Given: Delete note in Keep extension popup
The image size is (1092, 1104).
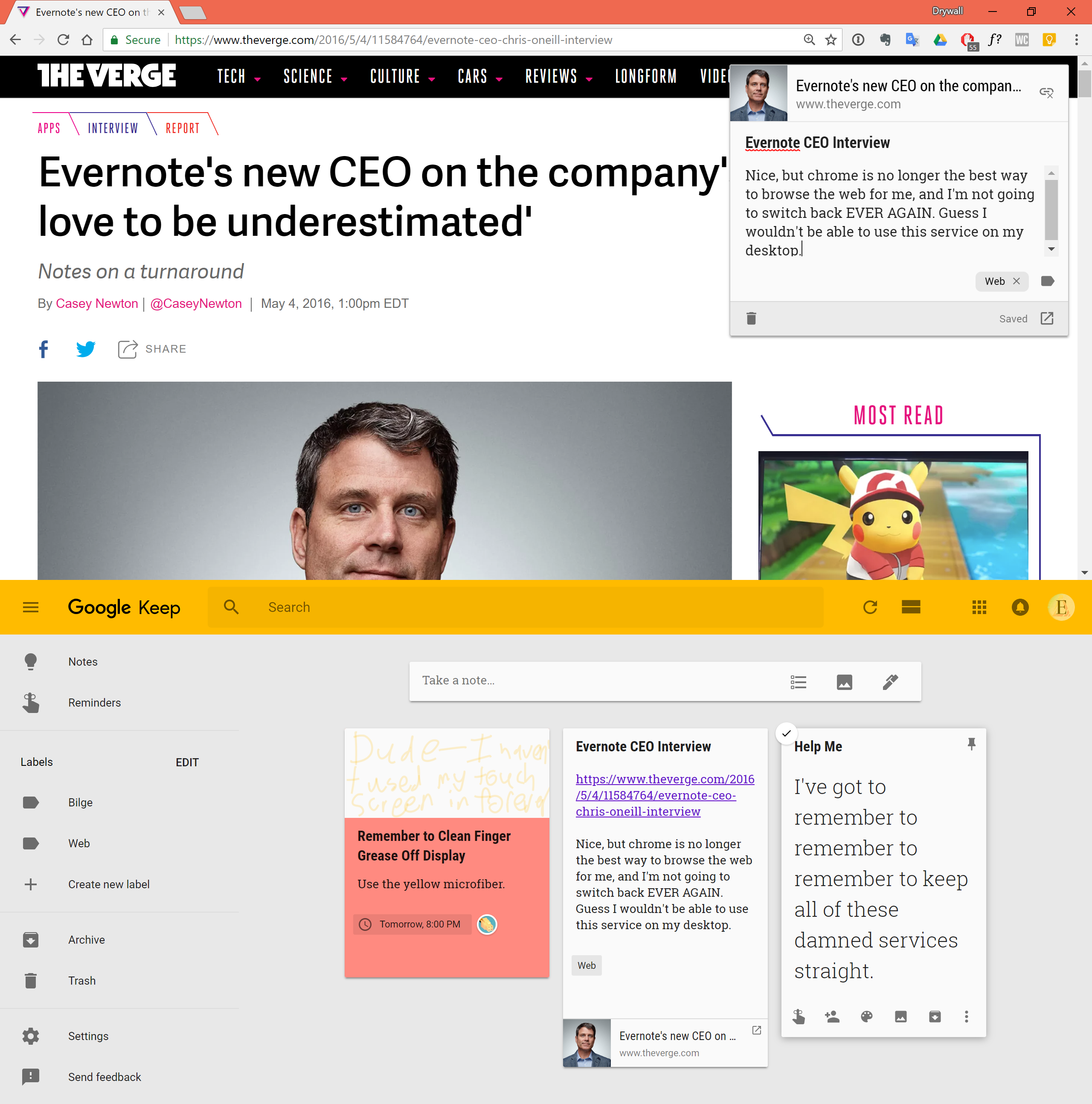Looking at the screenshot, I should [x=751, y=318].
